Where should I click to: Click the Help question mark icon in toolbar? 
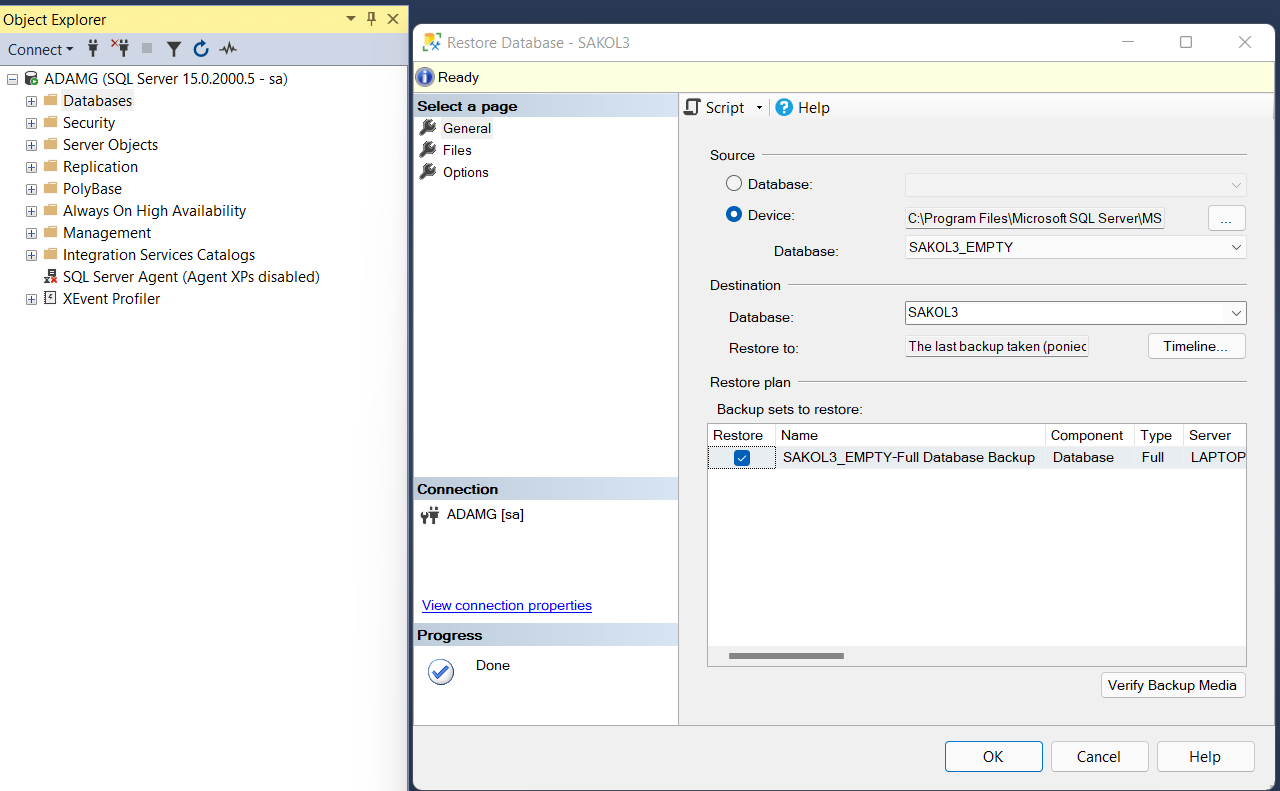click(x=784, y=107)
